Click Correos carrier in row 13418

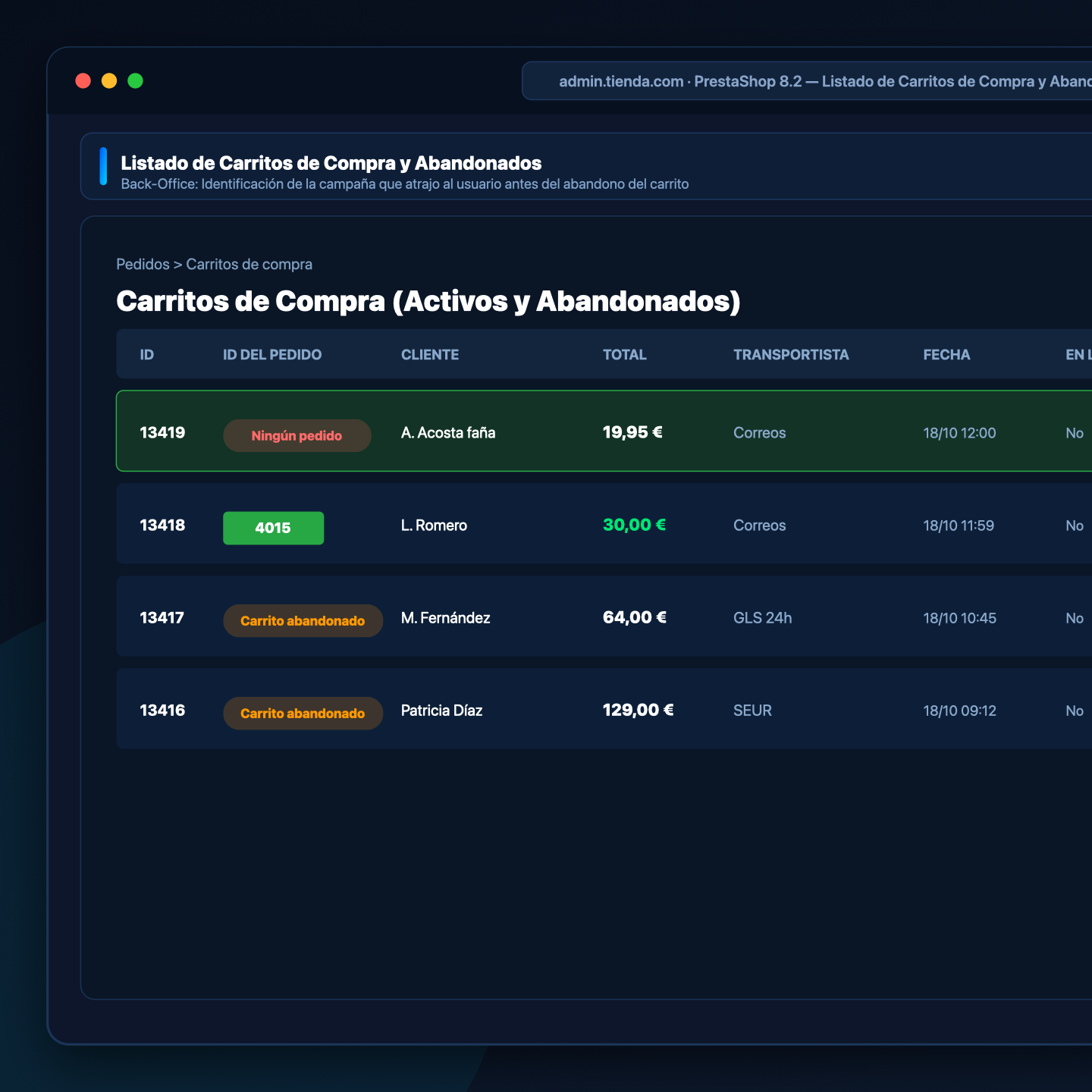pos(759,526)
